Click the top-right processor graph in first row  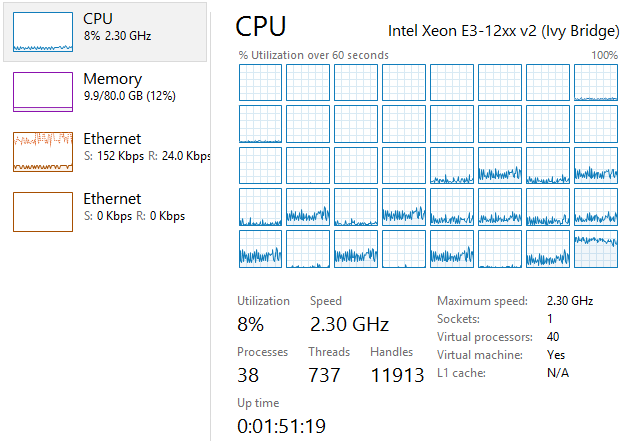coord(596,82)
